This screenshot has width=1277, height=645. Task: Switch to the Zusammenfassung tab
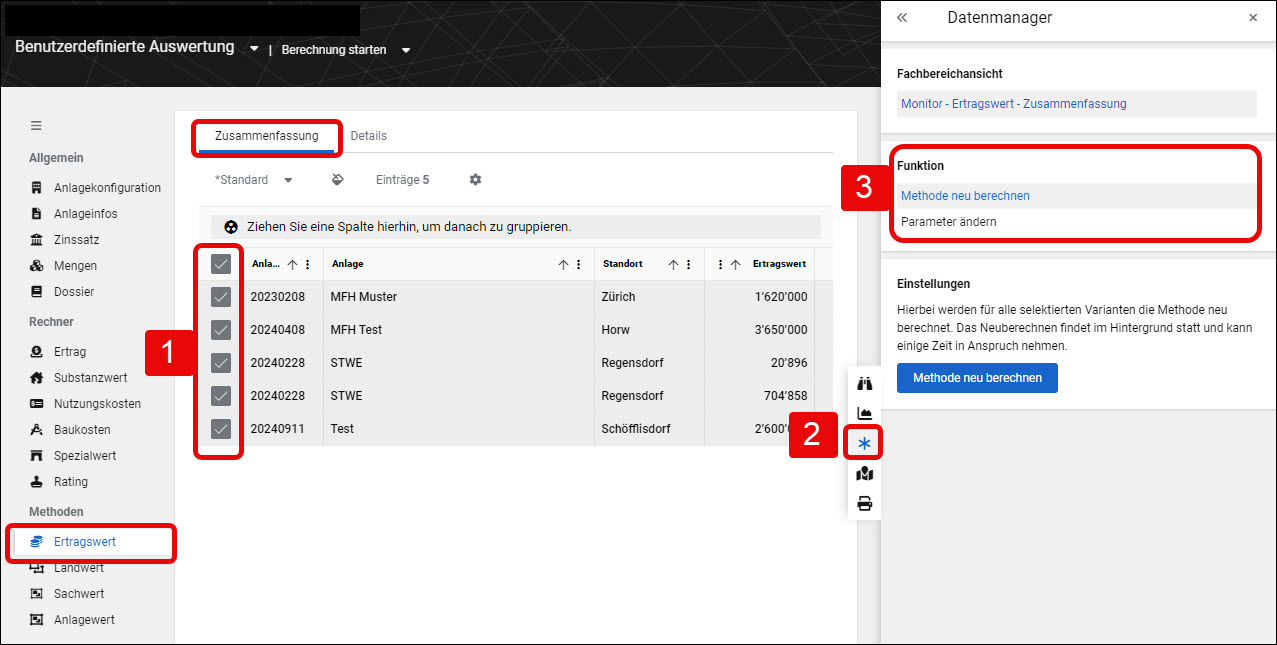click(267, 137)
